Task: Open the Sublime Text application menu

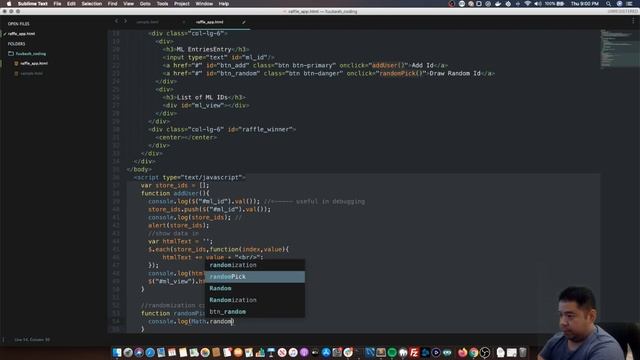Action: (x=33, y=4)
